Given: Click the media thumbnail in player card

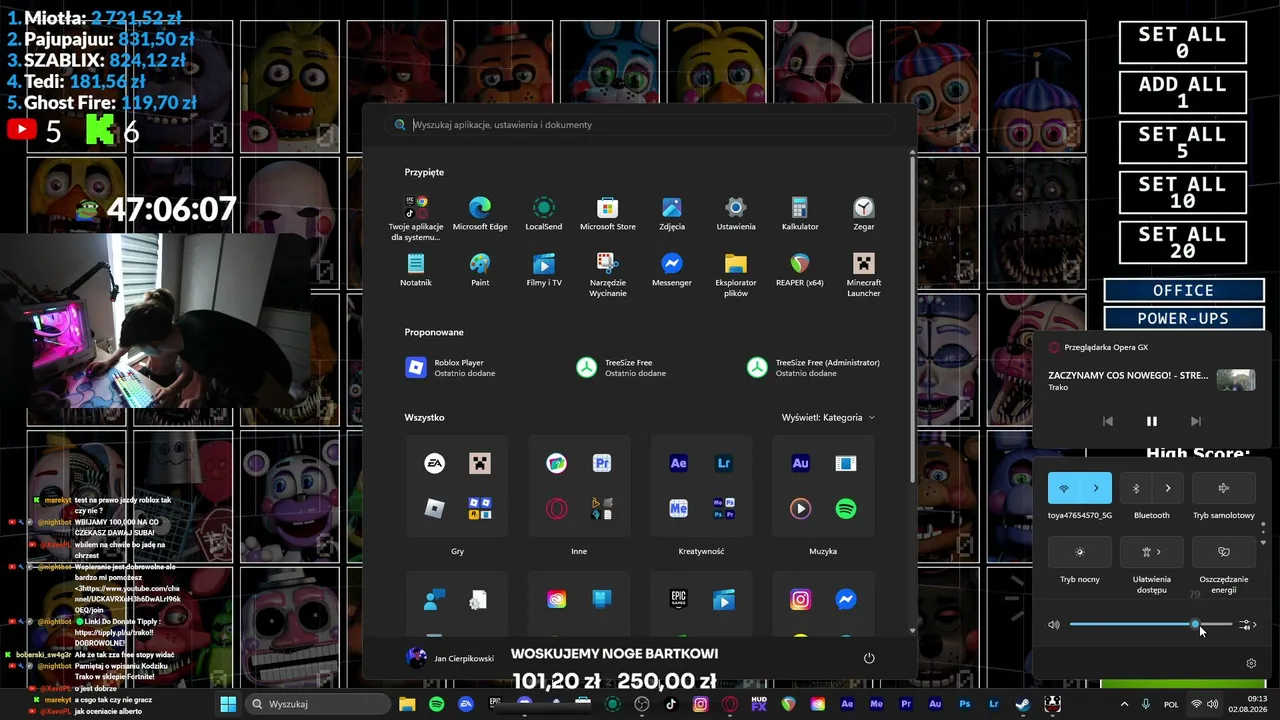Looking at the screenshot, I should [x=1236, y=380].
